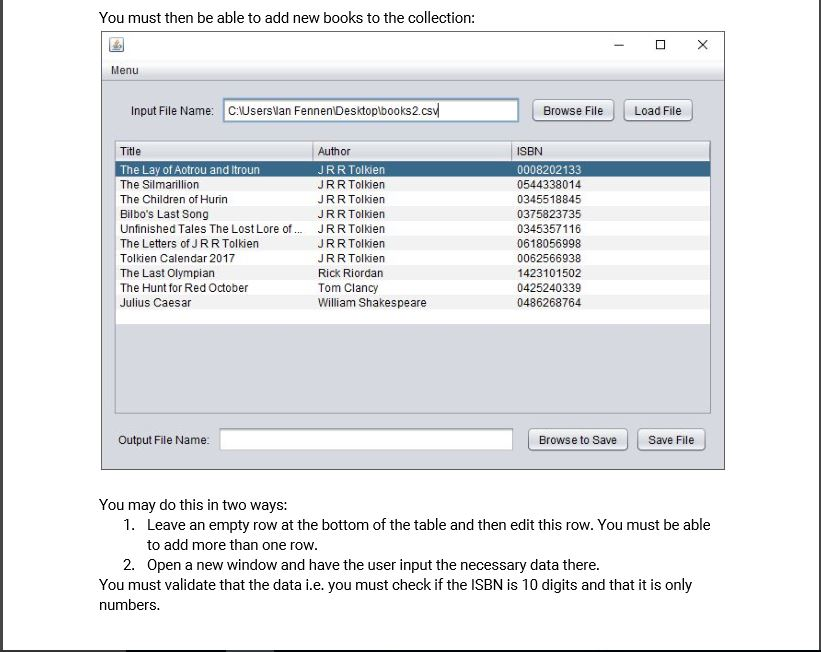Click the empty row below Julius Caesar
Viewport: 821px width, 652px height.
coord(413,317)
